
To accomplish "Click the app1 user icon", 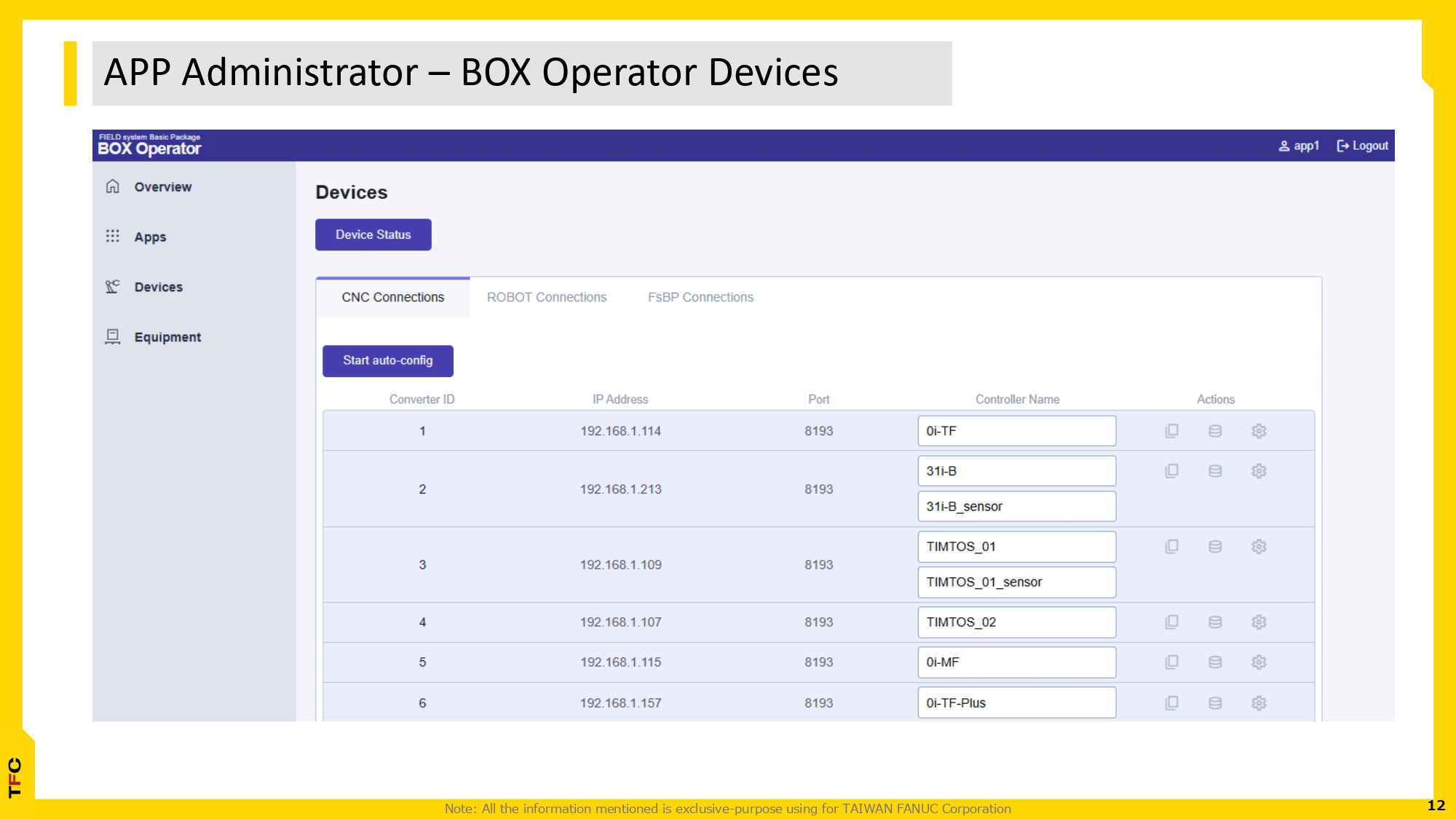I will click(x=1284, y=146).
